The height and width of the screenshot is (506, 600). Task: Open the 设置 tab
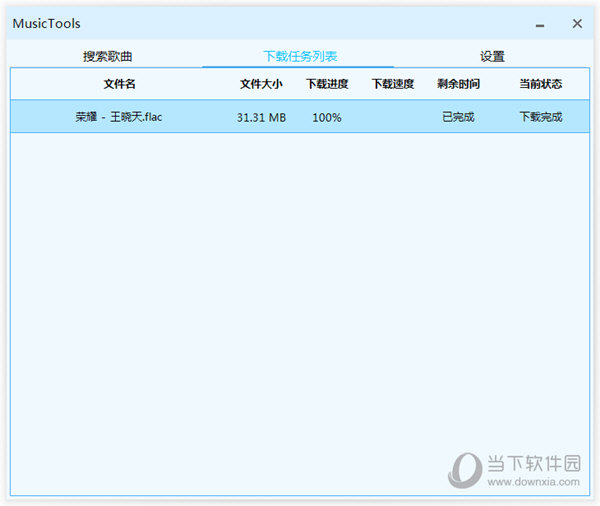pyautogui.click(x=492, y=56)
